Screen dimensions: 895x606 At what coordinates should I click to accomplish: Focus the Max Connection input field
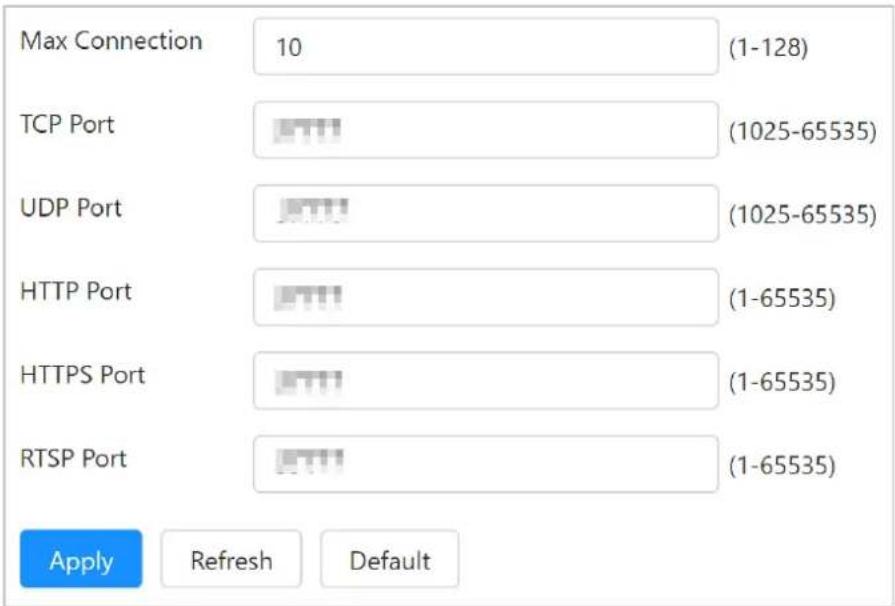coord(486,46)
